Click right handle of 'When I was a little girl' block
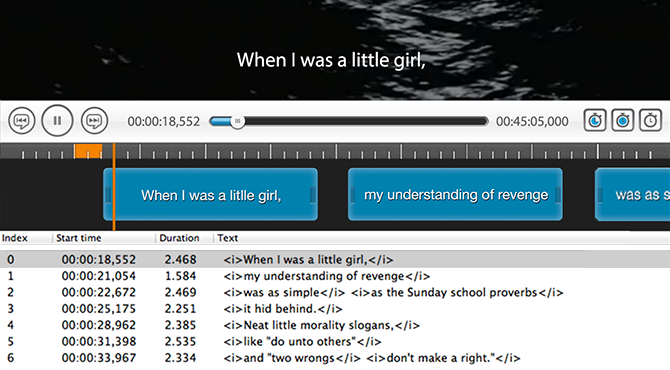This screenshot has width=670, height=370. click(x=313, y=195)
